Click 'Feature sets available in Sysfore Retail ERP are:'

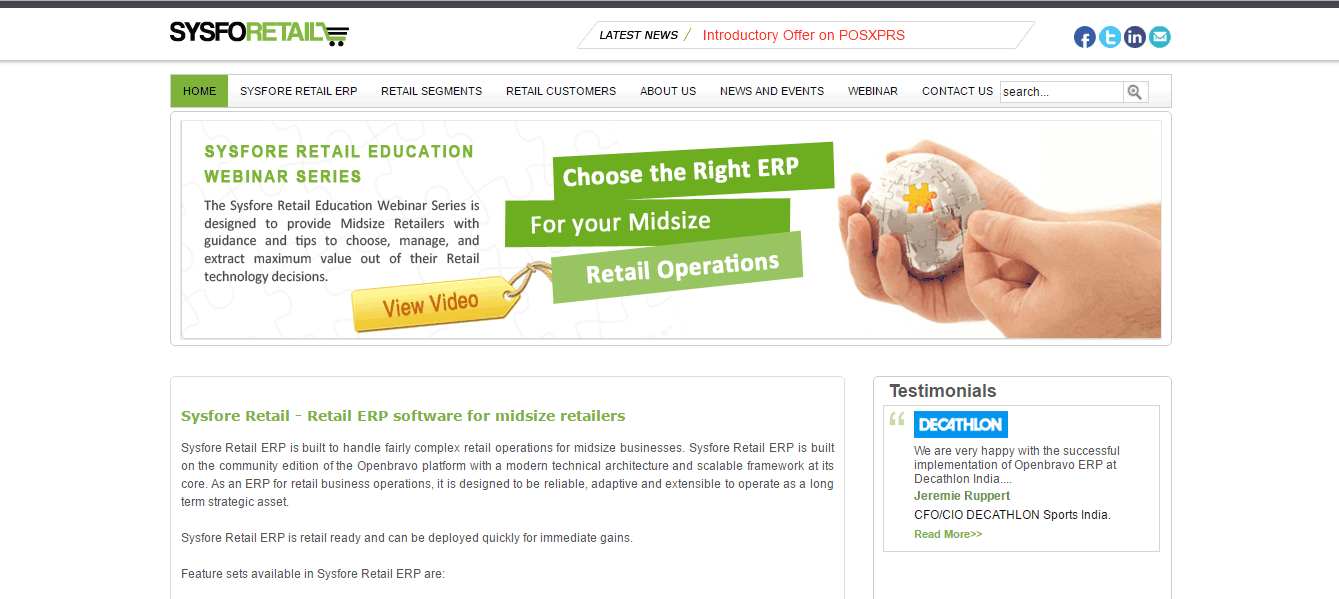click(313, 574)
